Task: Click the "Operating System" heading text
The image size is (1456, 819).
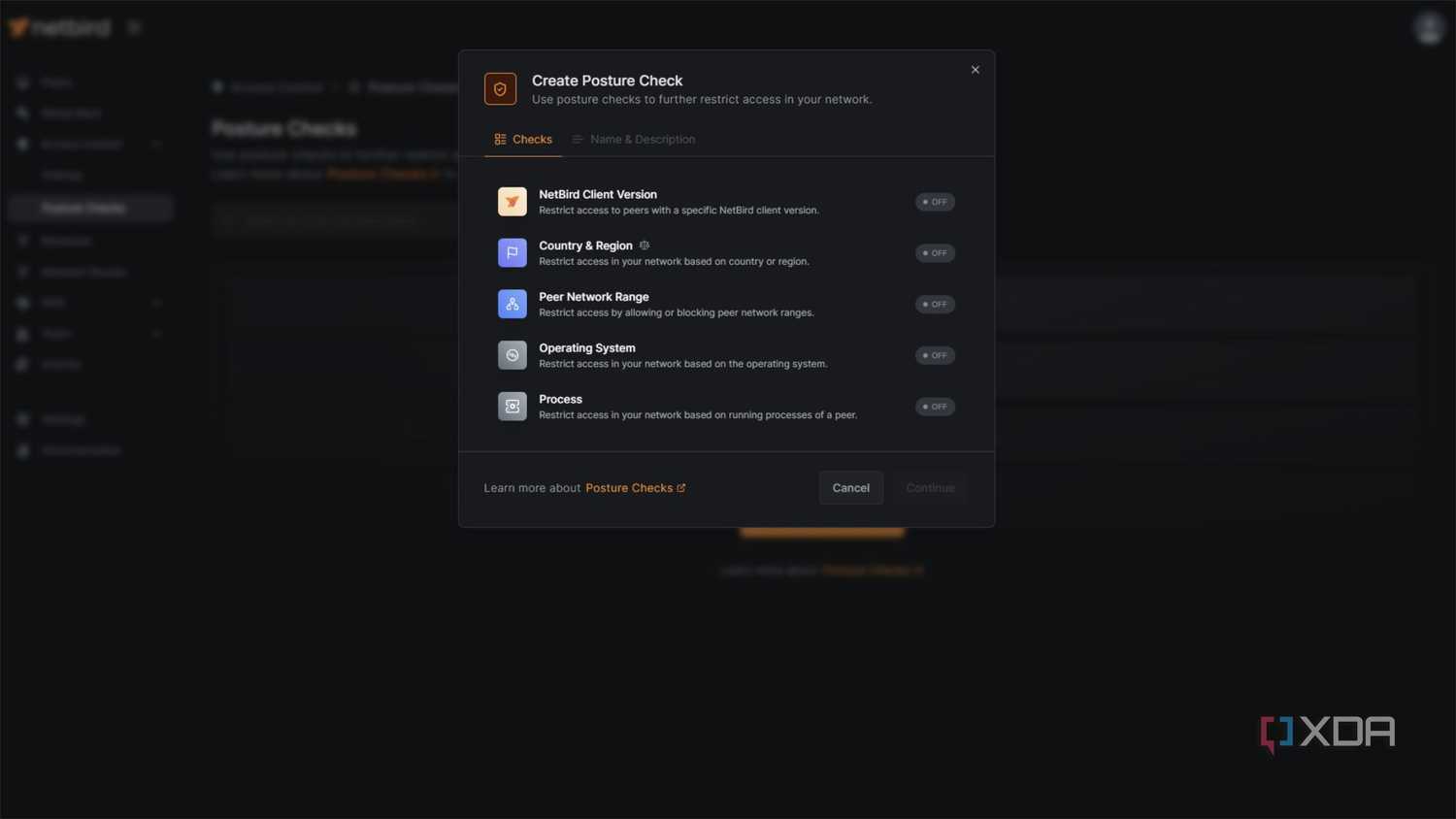Action: pos(587,348)
